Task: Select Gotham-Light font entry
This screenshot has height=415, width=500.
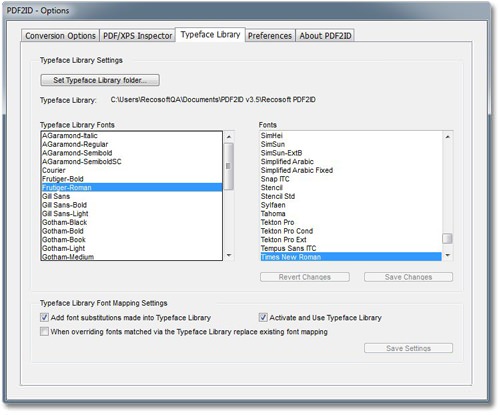Action: point(132,248)
